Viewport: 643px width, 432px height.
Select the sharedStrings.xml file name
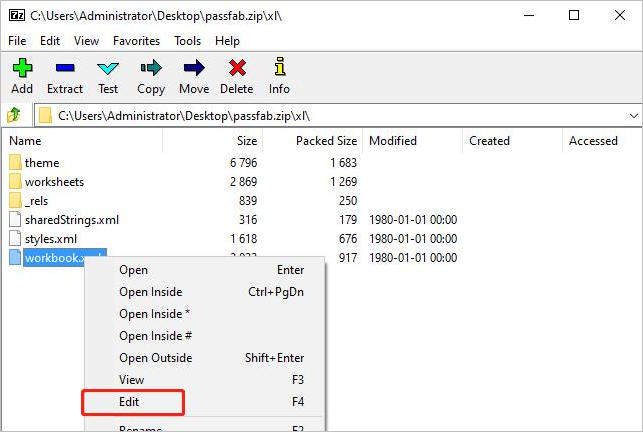(72, 220)
